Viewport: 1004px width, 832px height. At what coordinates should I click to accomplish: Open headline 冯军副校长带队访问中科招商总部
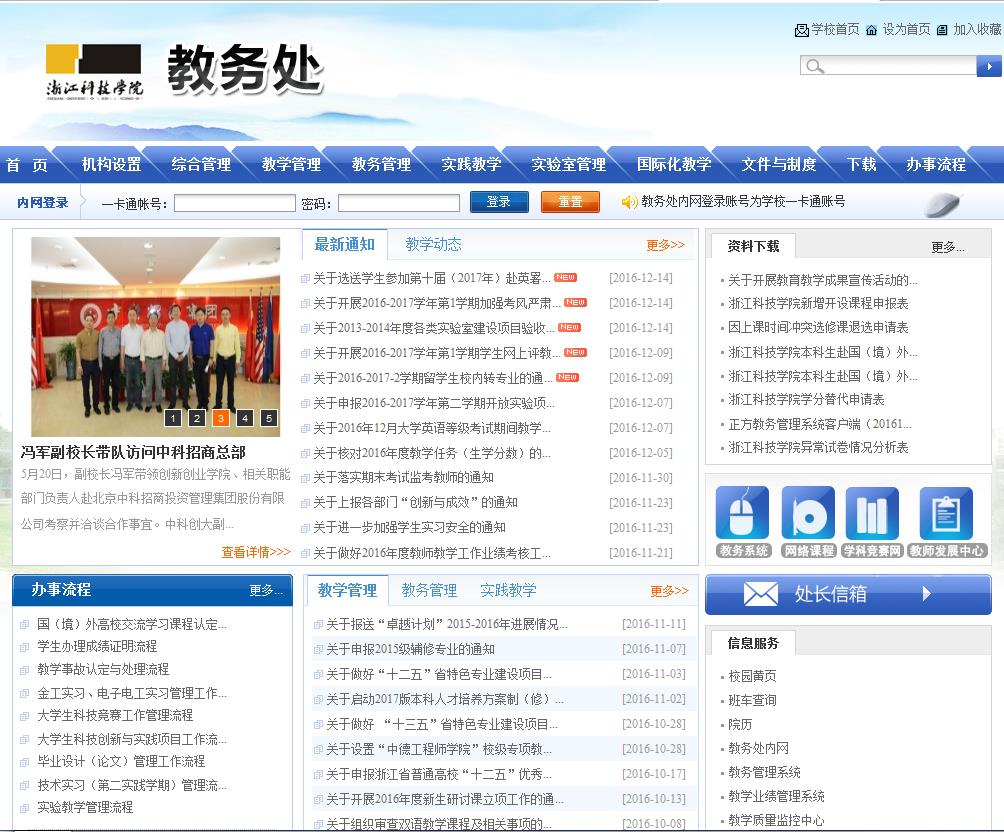point(133,452)
